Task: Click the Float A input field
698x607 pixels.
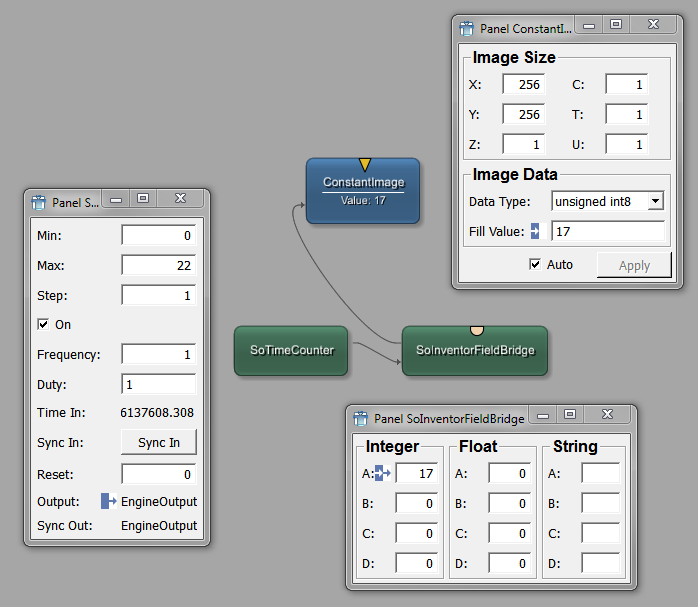Action: click(x=509, y=474)
